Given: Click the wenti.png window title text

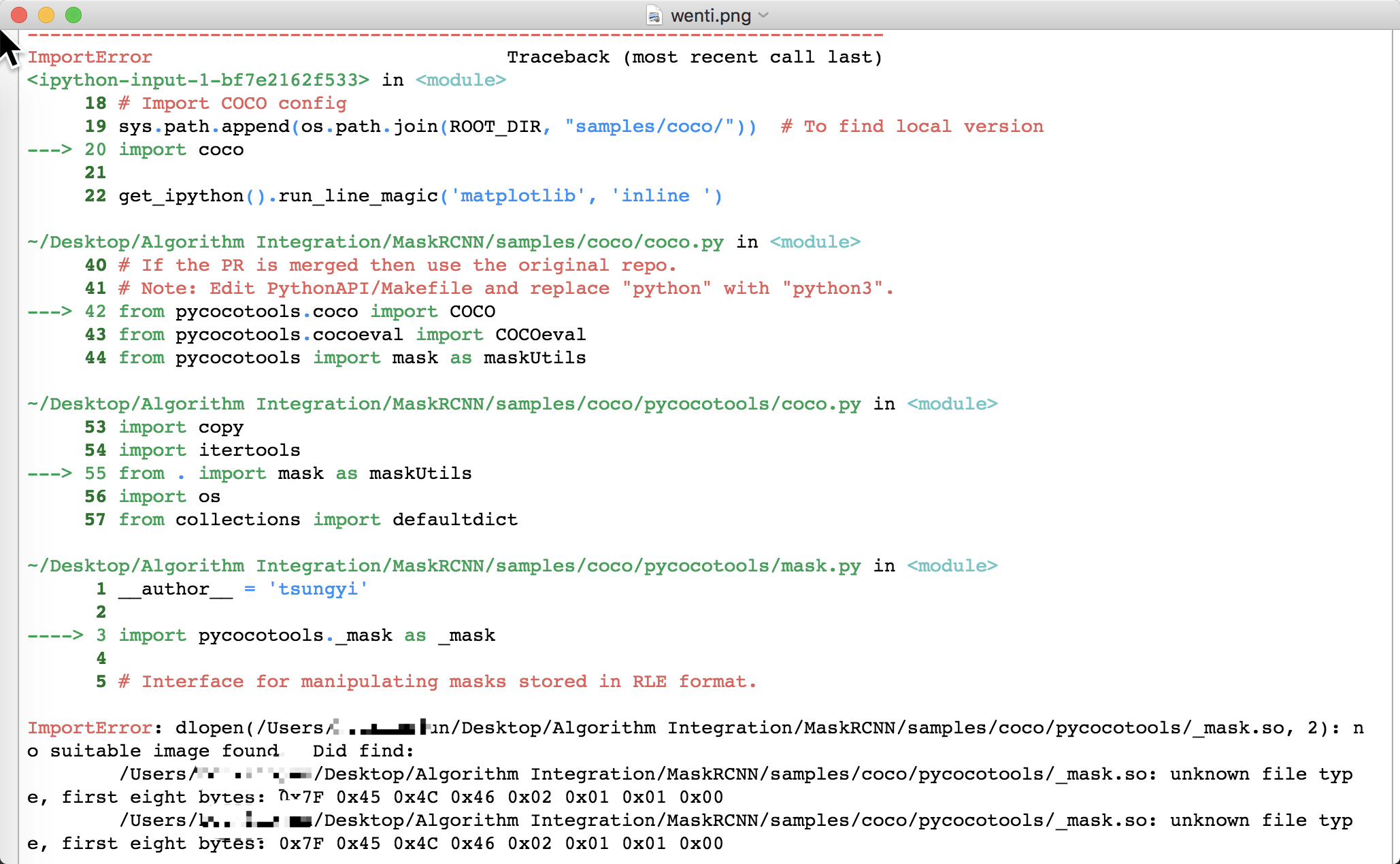Looking at the screenshot, I should coord(710,16).
